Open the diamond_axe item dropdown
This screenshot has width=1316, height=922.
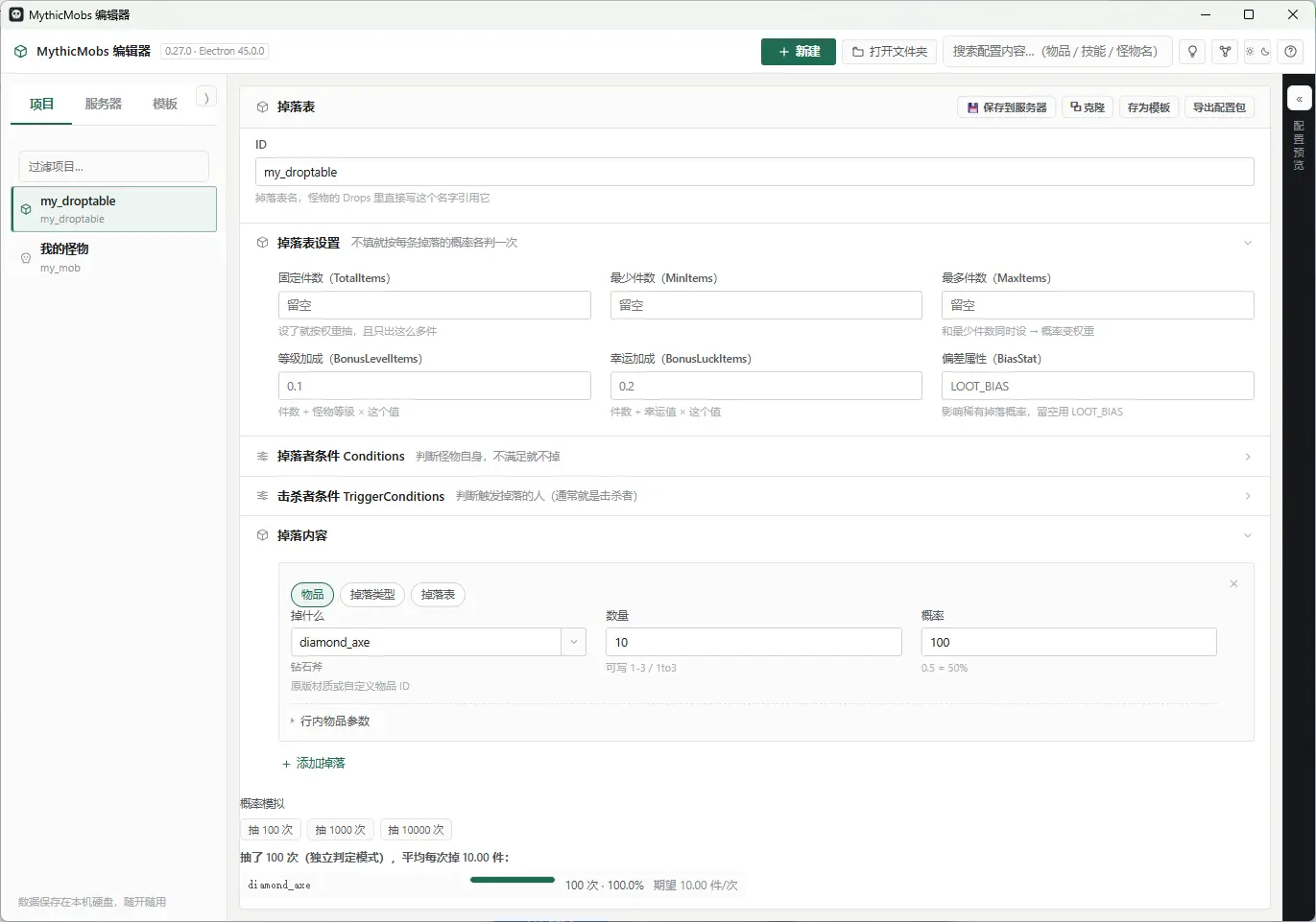tap(574, 642)
